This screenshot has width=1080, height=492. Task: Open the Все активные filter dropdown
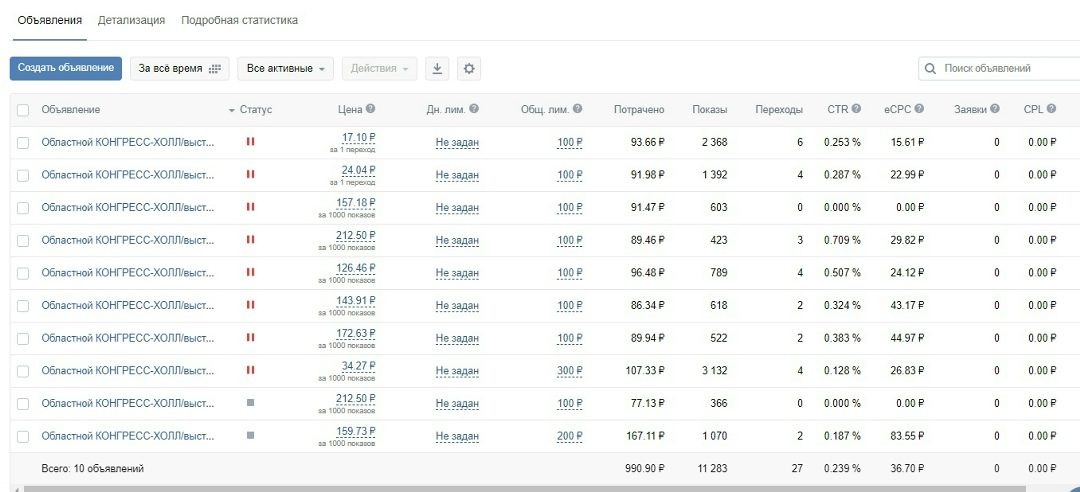pos(285,69)
